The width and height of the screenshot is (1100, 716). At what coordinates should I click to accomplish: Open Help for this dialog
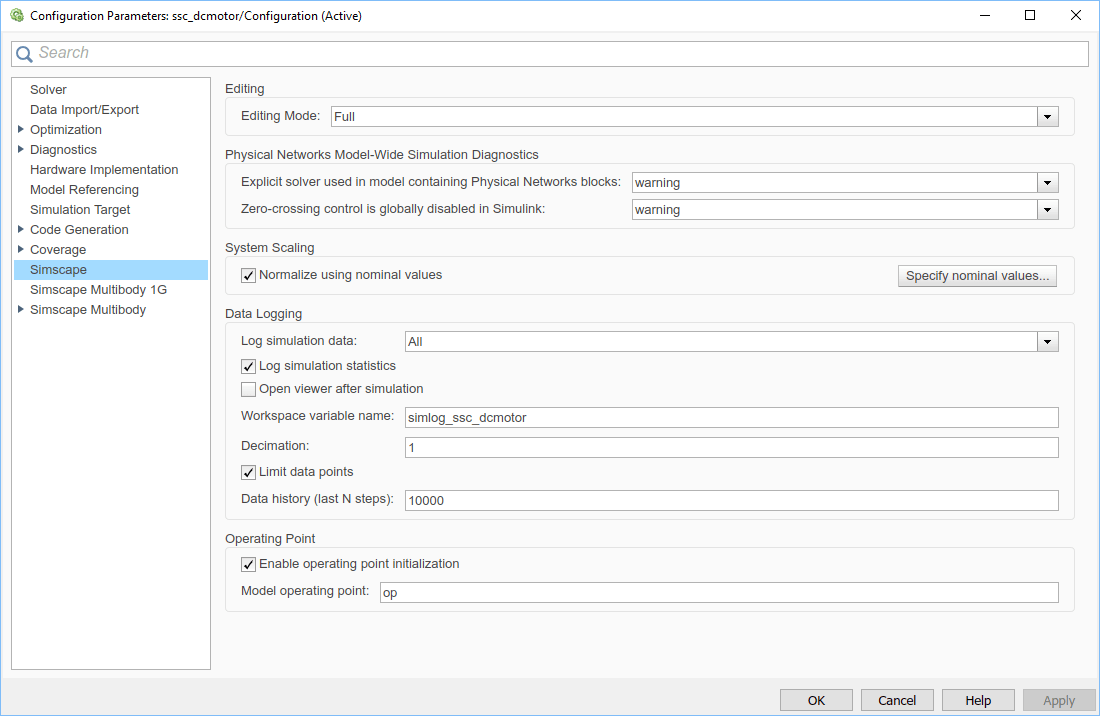(x=978, y=700)
